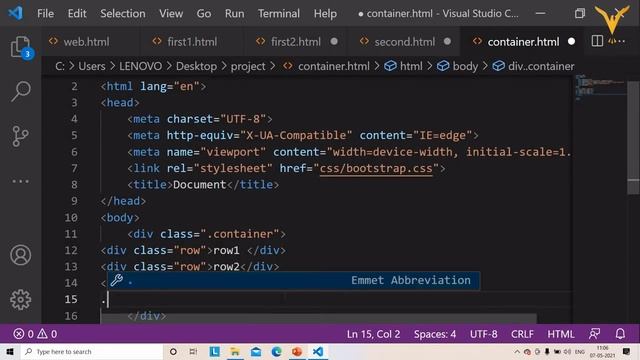Open Task View on the taskbar
This screenshot has width=640, height=360.
[193, 351]
